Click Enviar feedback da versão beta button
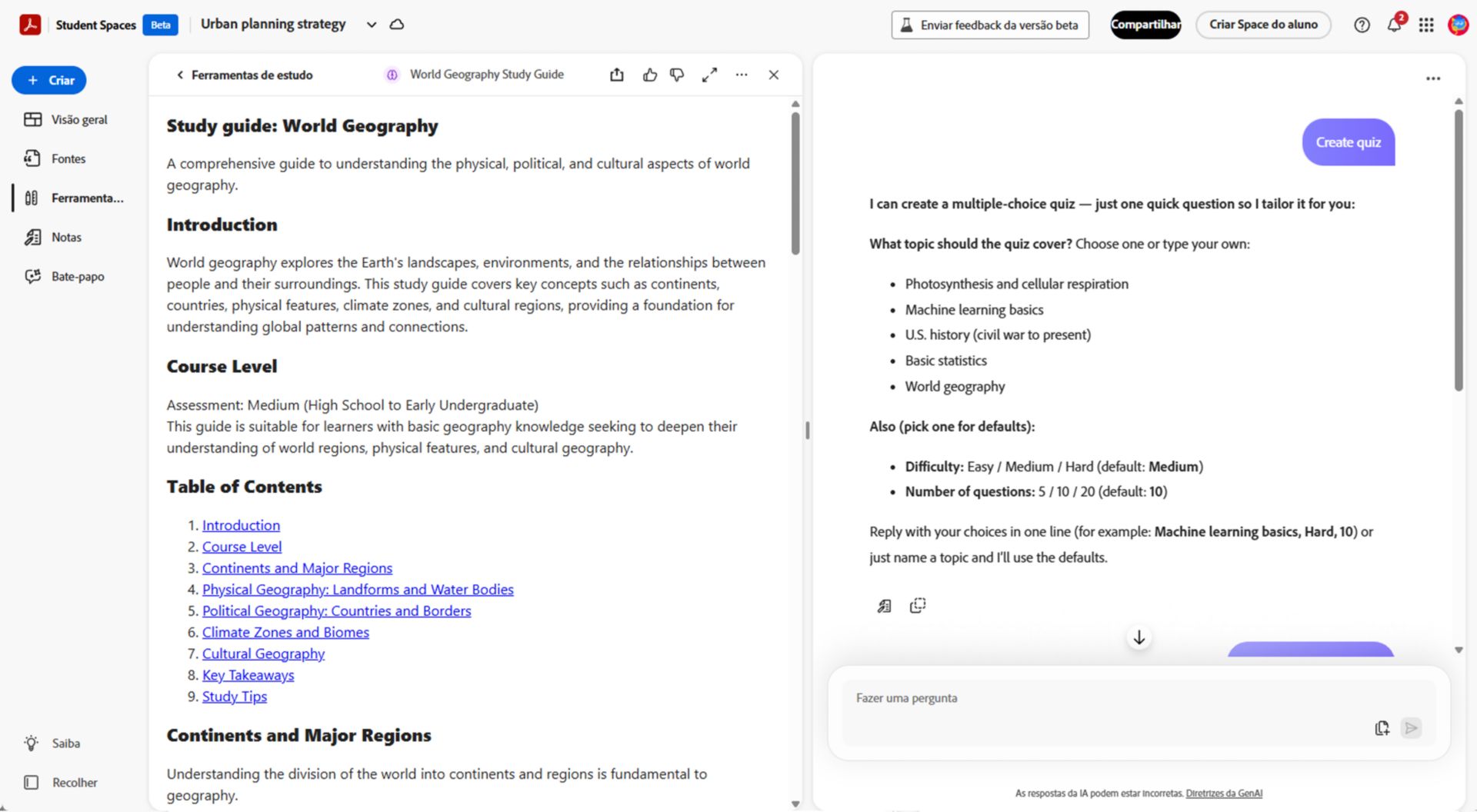This screenshot has height=812, width=1477. click(990, 25)
